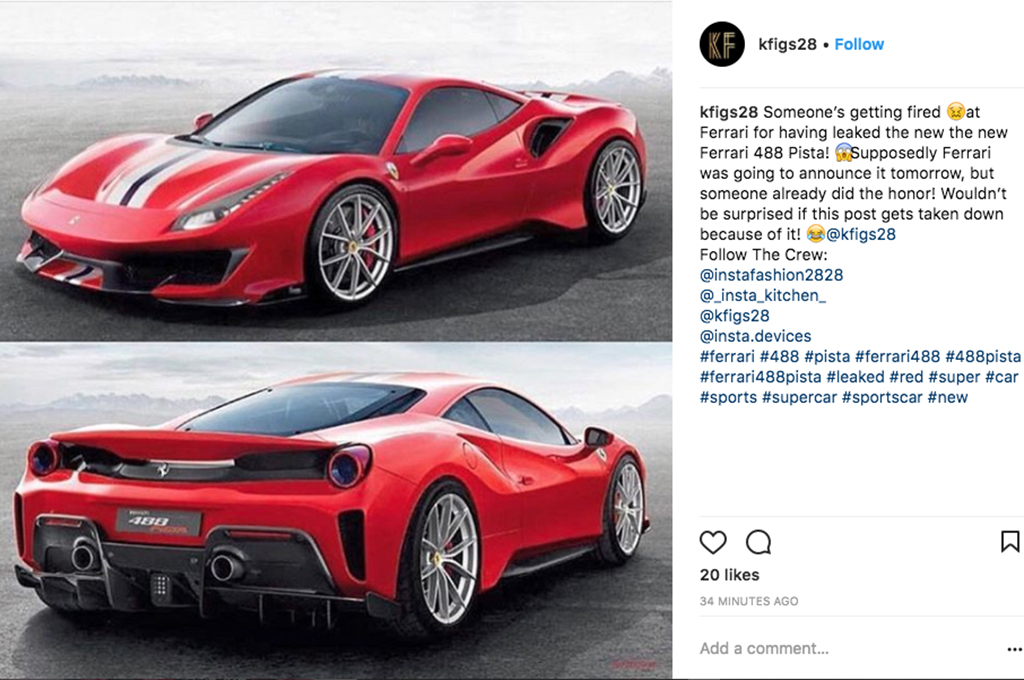
Task: Open the #leaked hashtag
Action: coord(855,377)
